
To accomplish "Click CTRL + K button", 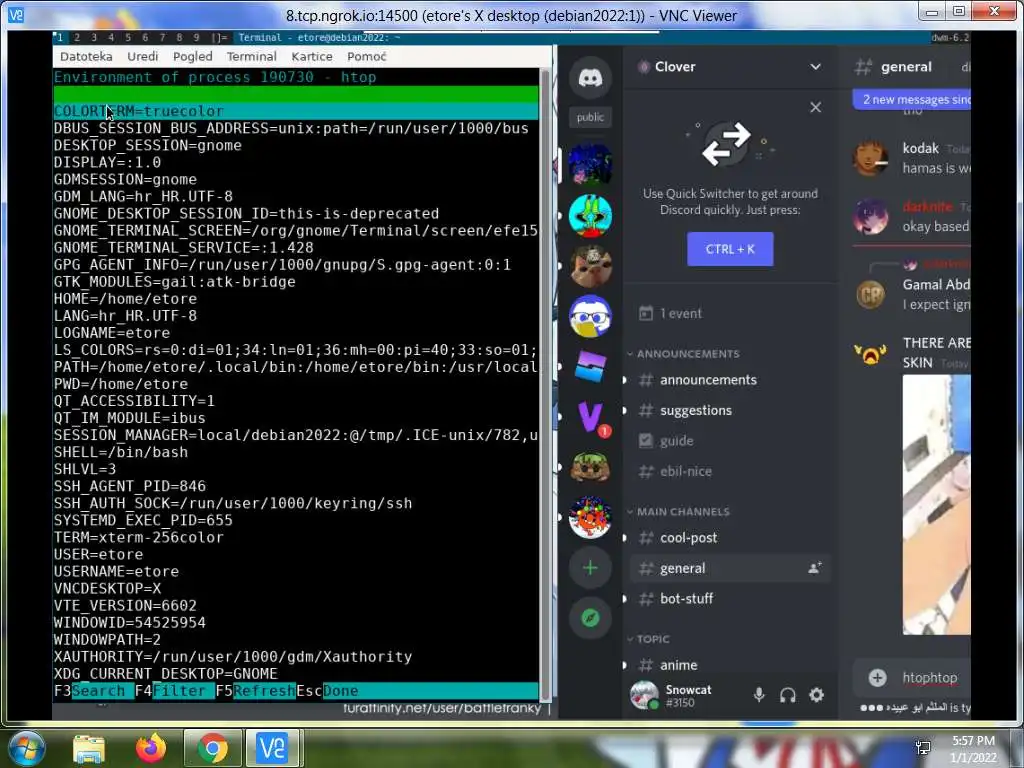I will (729, 249).
